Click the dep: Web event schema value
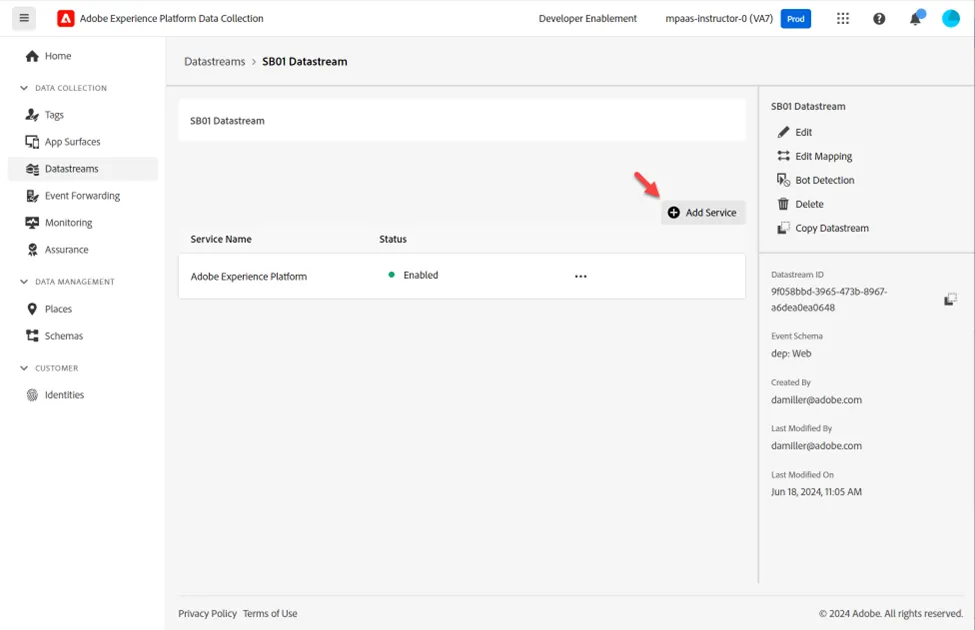Screen dimensions: 975x630 pyautogui.click(x=791, y=353)
